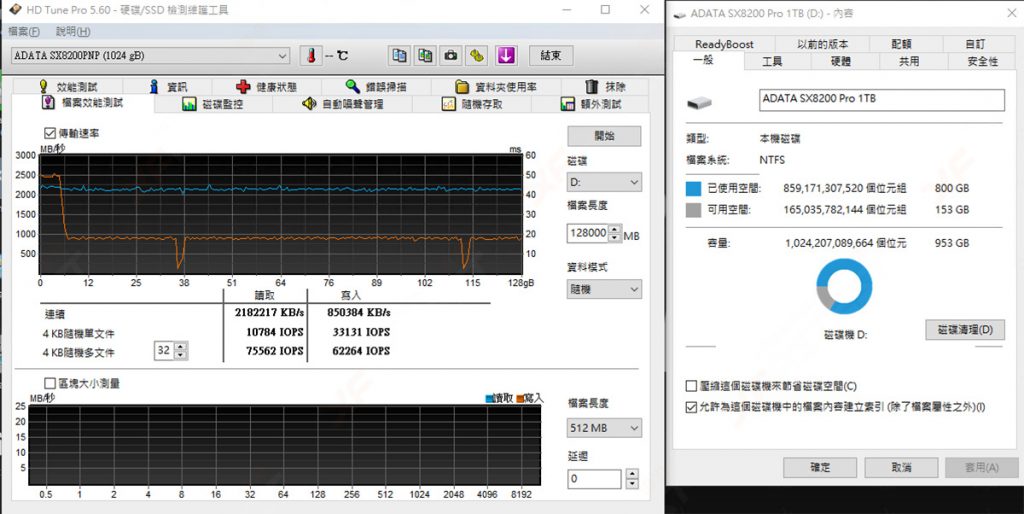Click the 磁碟清理 button

click(x=964, y=330)
